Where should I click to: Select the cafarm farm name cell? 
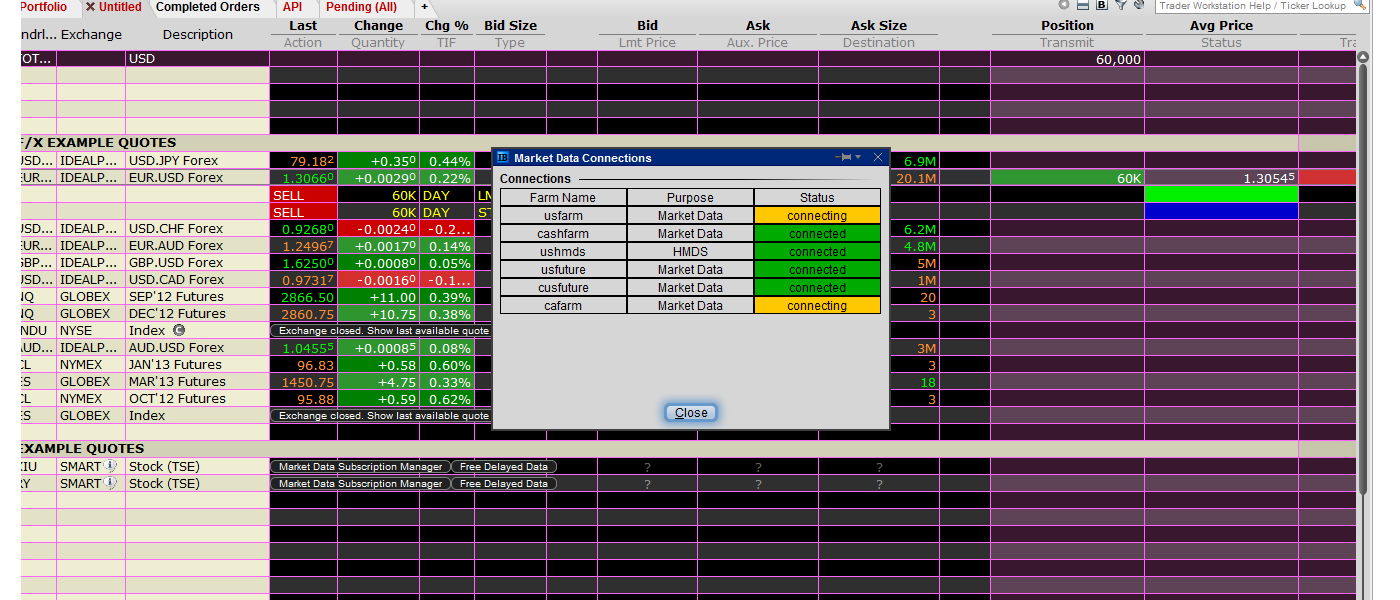[563, 305]
